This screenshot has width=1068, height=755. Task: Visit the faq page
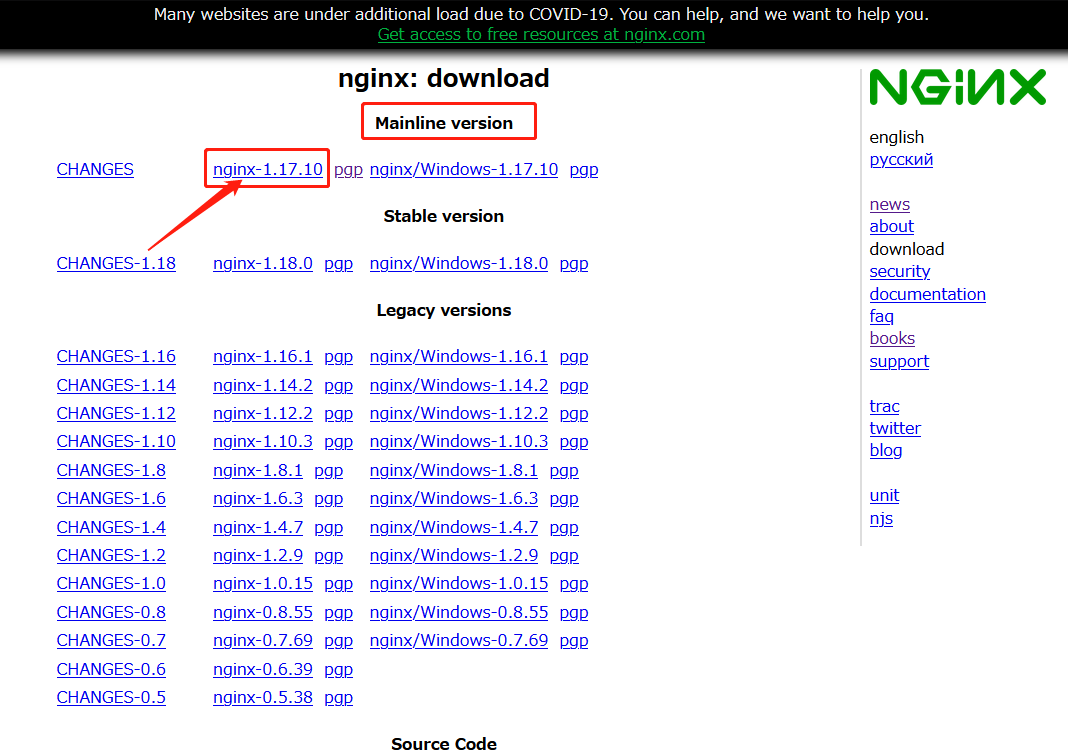click(x=881, y=317)
